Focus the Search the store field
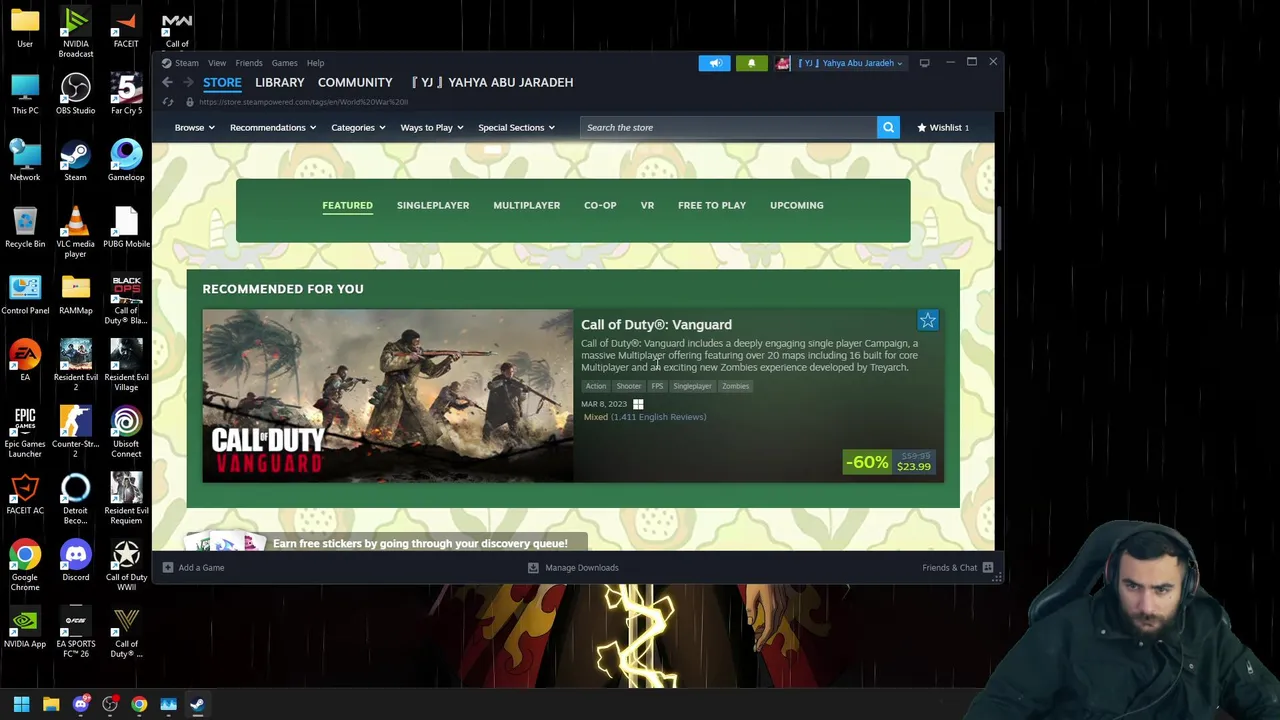Image resolution: width=1280 pixels, height=720 pixels. (x=728, y=127)
